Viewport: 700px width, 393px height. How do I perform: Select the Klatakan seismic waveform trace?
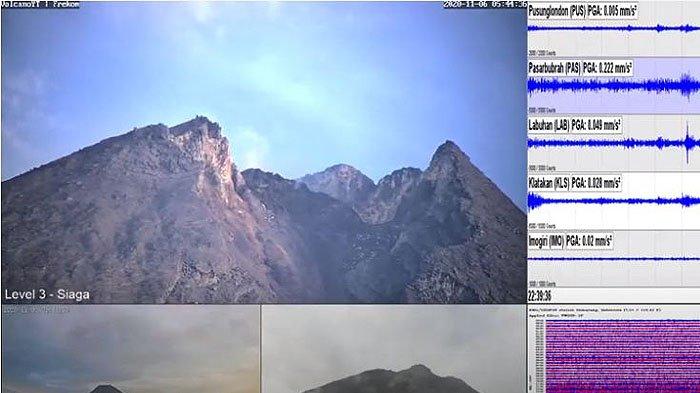coord(614,201)
